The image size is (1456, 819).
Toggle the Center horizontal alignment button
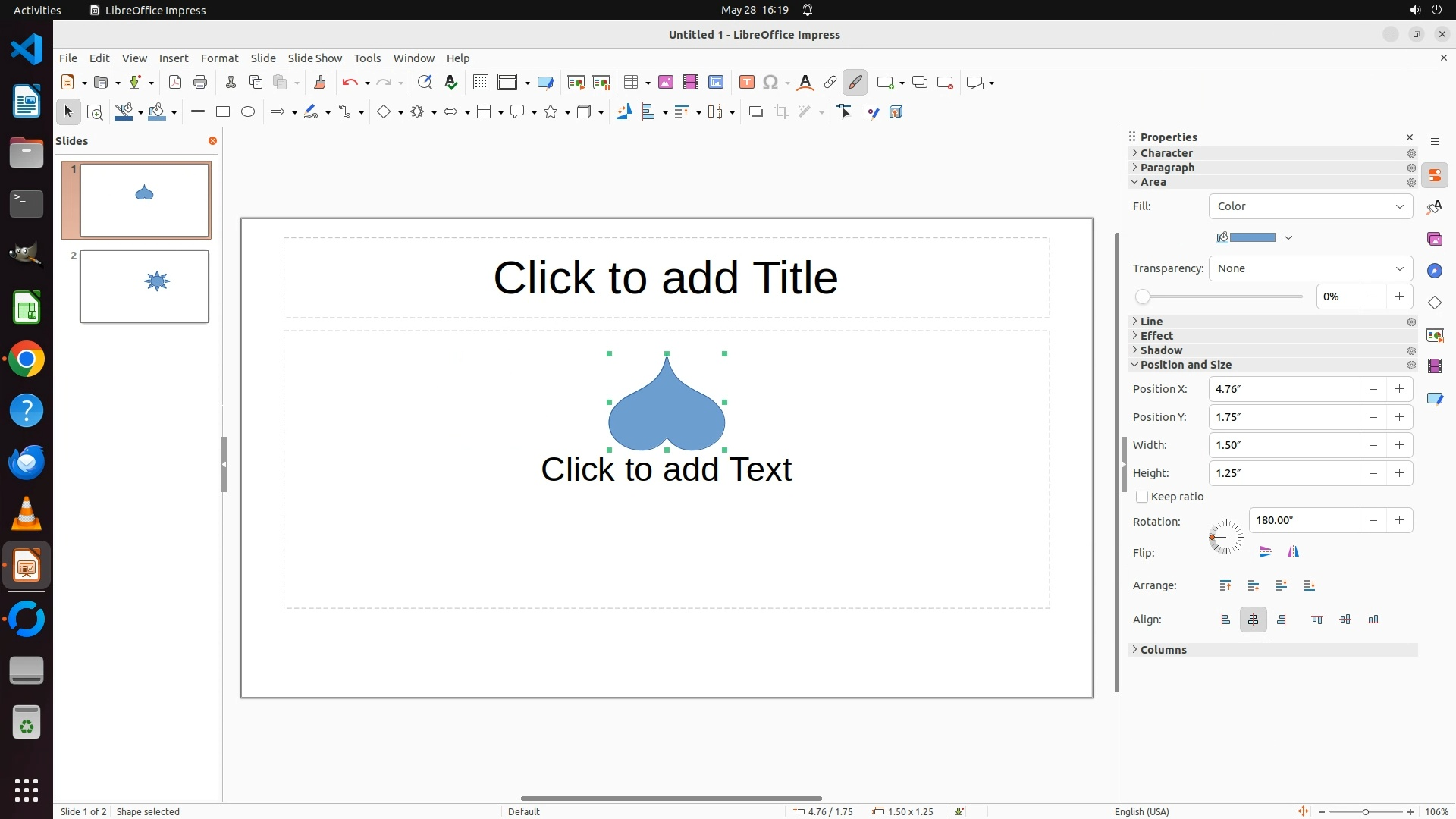click(x=1253, y=620)
